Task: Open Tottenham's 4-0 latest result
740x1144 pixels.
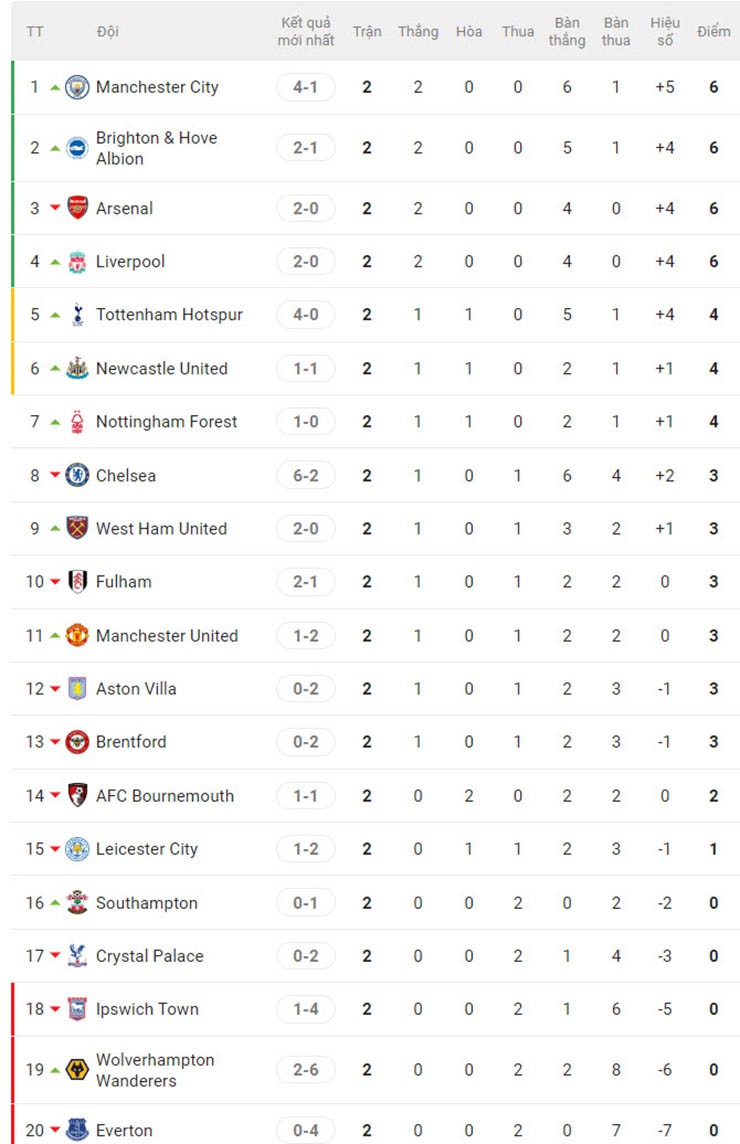Action: (x=305, y=315)
